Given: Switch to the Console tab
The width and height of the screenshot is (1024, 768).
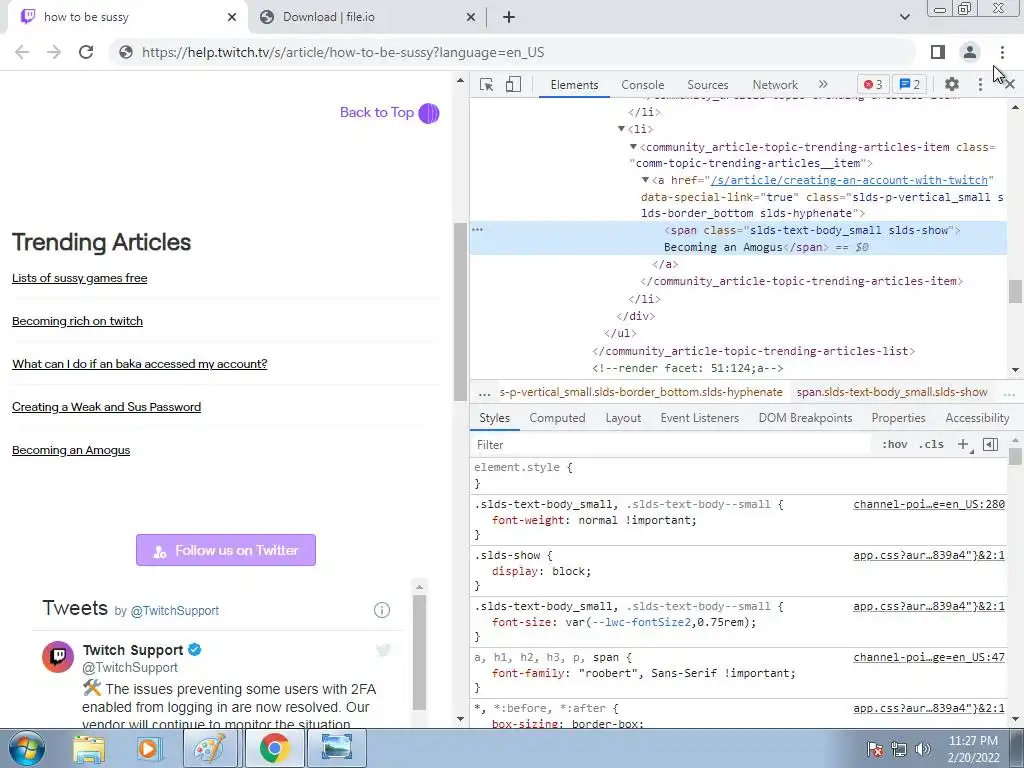Looking at the screenshot, I should pos(643,85).
